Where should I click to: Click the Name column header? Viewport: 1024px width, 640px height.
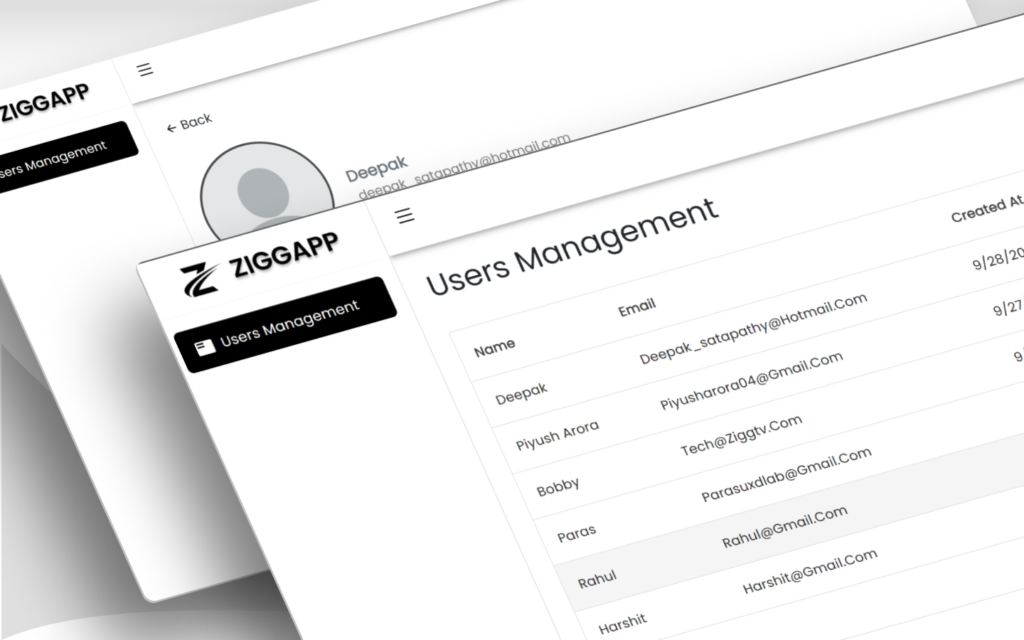tap(494, 348)
